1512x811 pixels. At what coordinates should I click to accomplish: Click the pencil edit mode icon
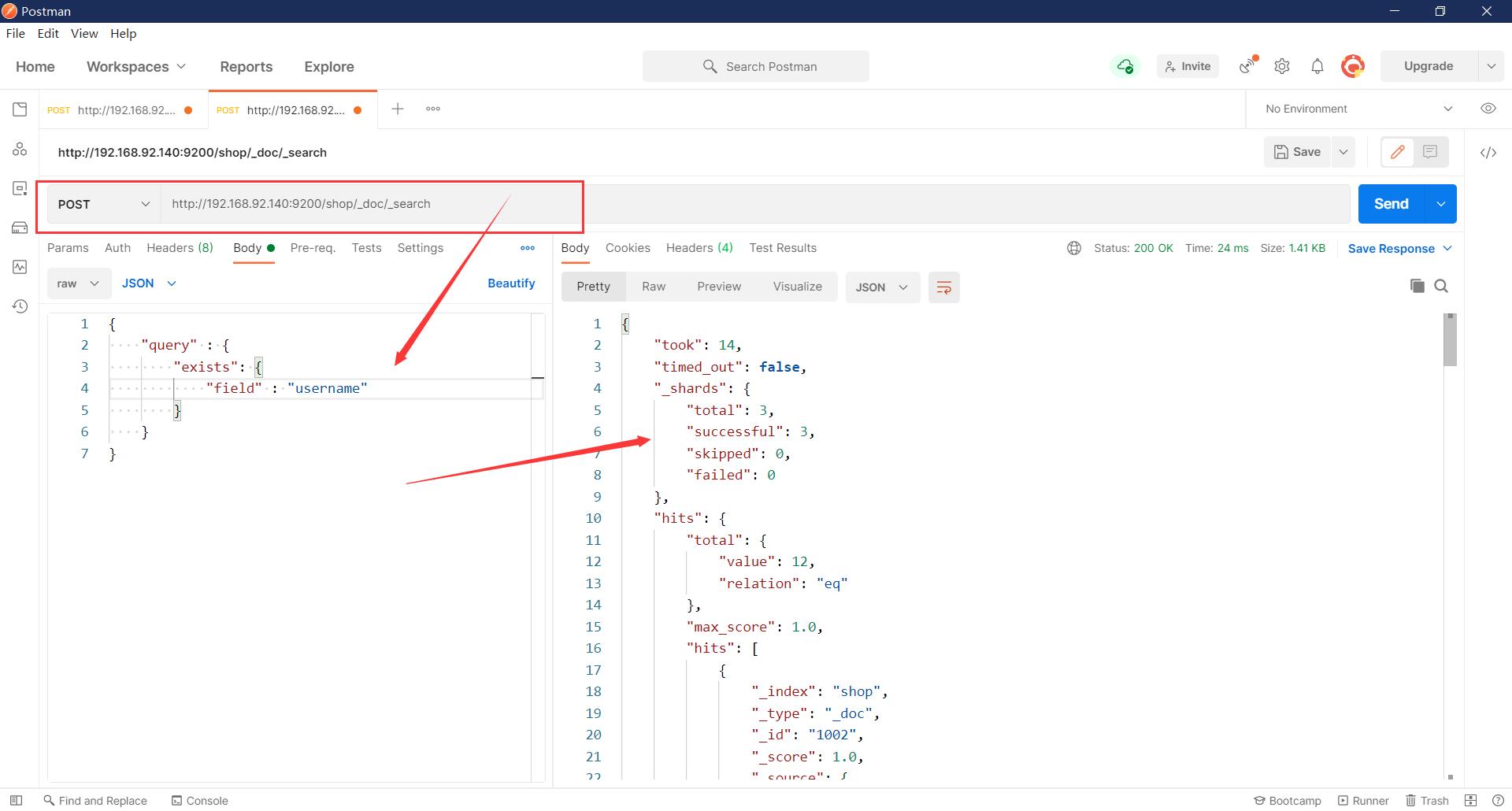tap(1398, 152)
